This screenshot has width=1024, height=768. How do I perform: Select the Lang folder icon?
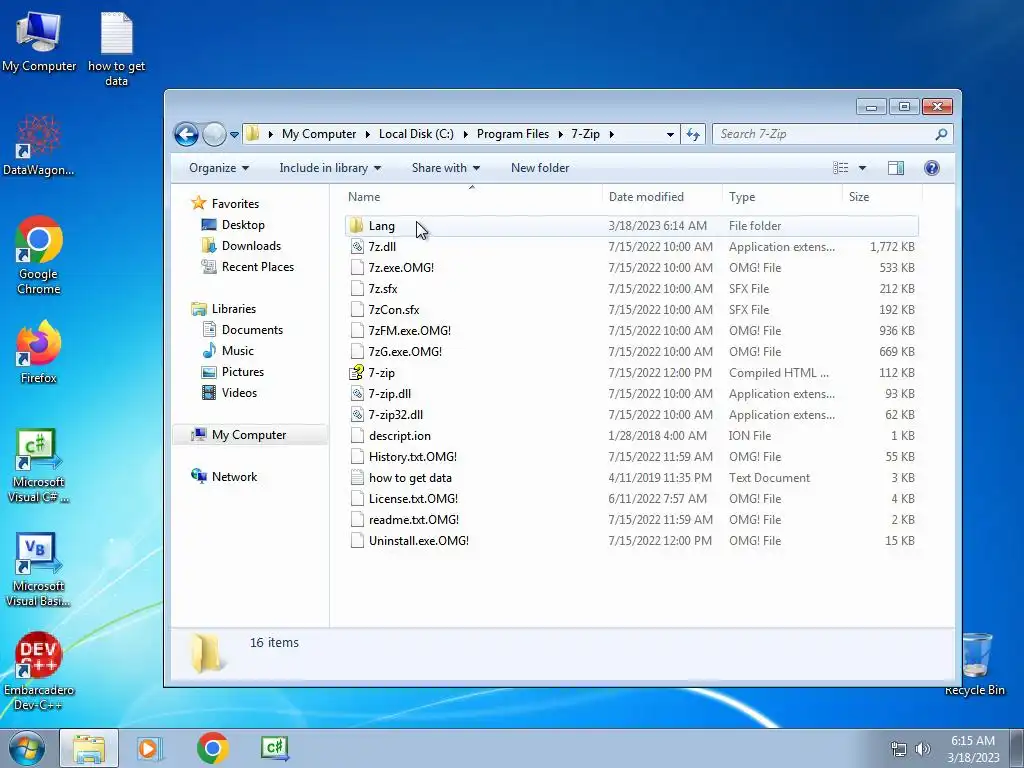(x=356, y=226)
